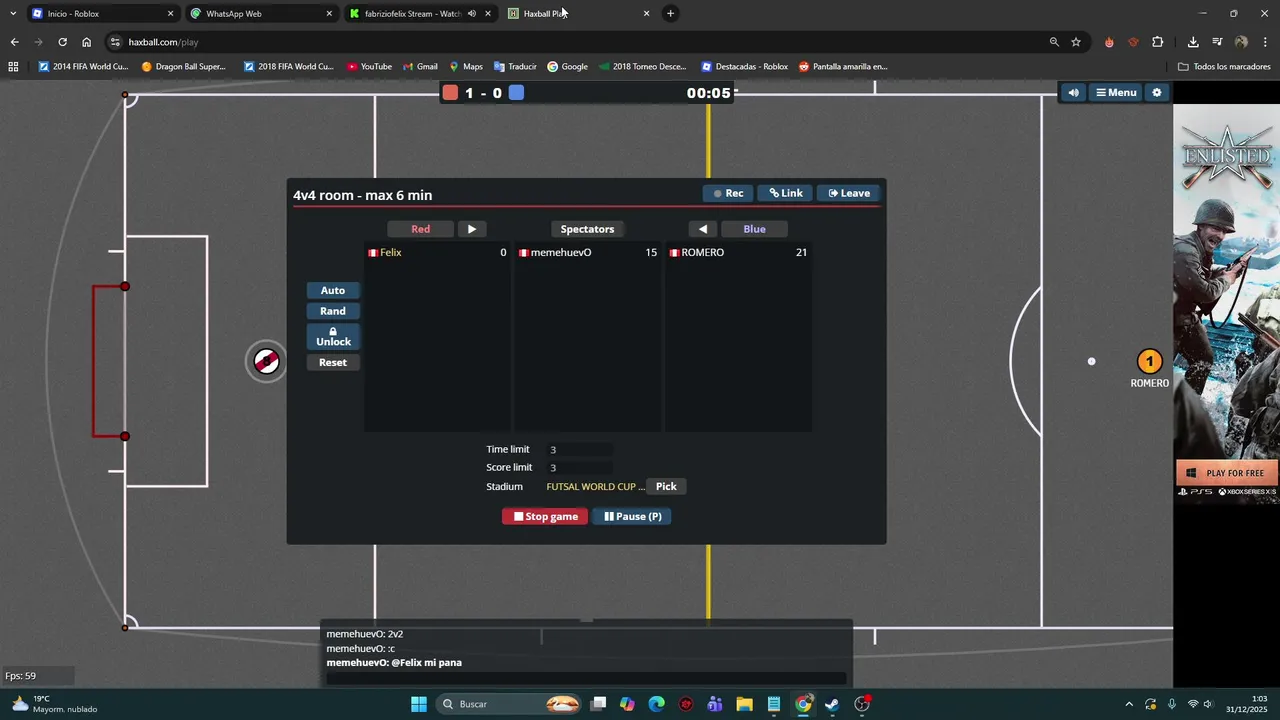Reload the Haxball page

point(62,42)
